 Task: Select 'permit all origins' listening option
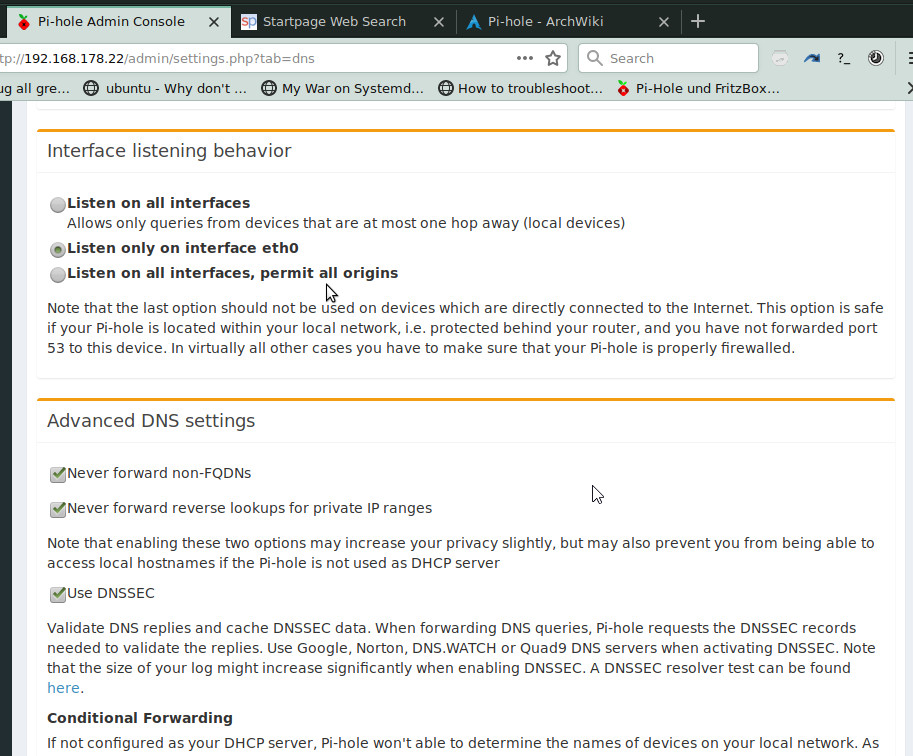57,275
